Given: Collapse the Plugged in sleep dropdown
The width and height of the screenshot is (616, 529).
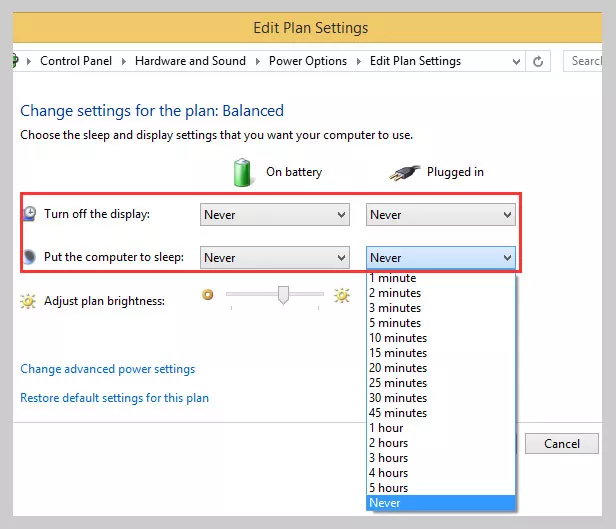Looking at the screenshot, I should coord(440,258).
